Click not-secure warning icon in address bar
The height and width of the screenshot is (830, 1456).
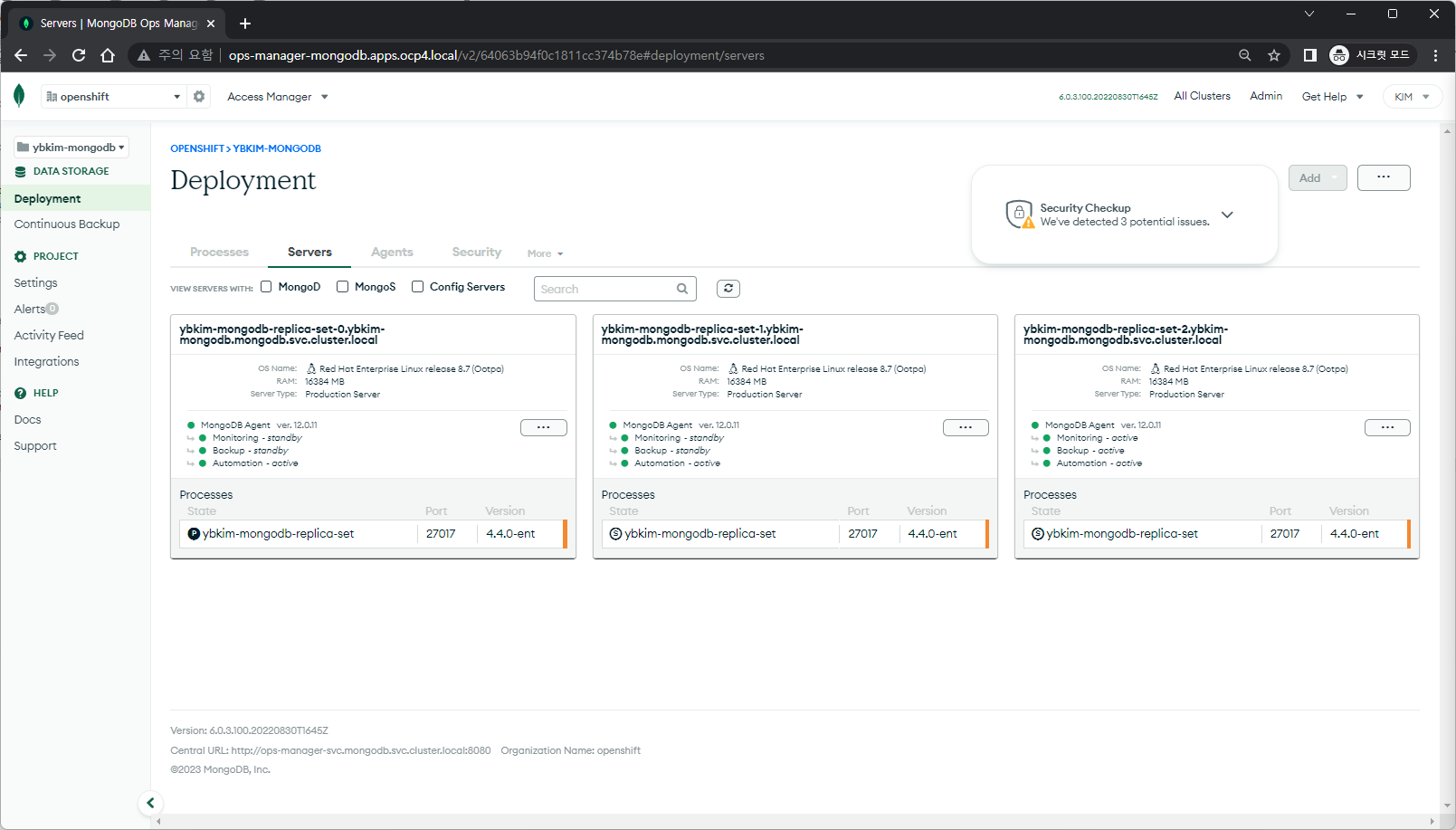point(143,55)
